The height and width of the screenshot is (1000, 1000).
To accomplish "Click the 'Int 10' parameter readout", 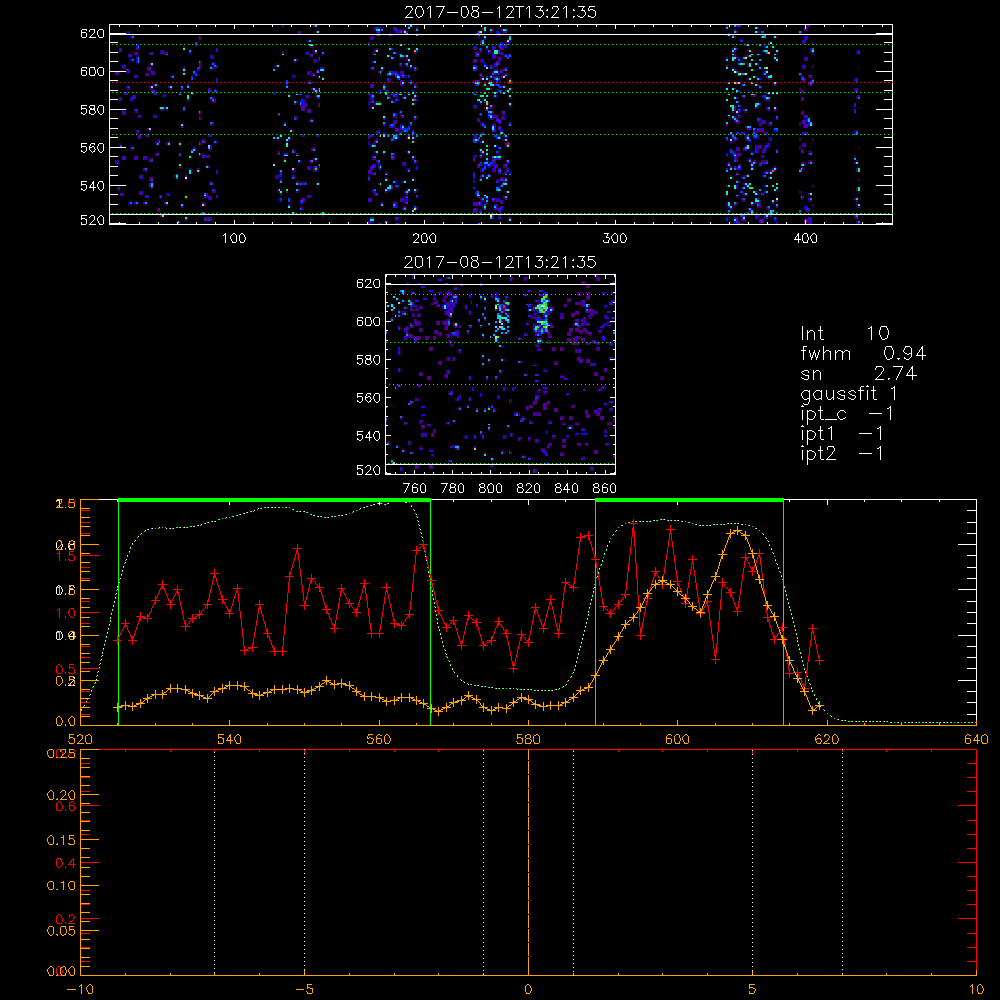I will click(x=844, y=334).
